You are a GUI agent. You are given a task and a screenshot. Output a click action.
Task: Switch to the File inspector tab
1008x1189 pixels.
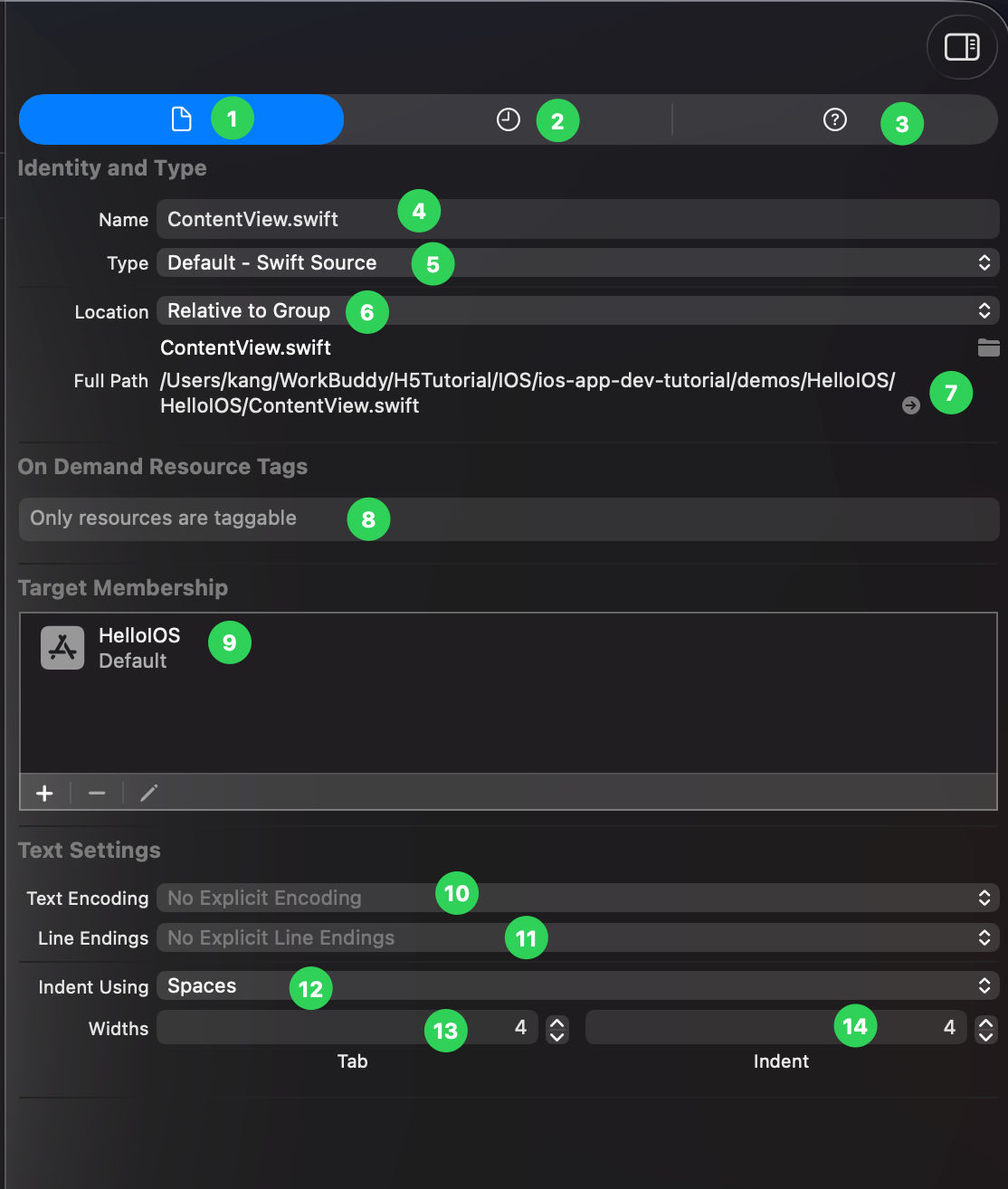tap(181, 119)
